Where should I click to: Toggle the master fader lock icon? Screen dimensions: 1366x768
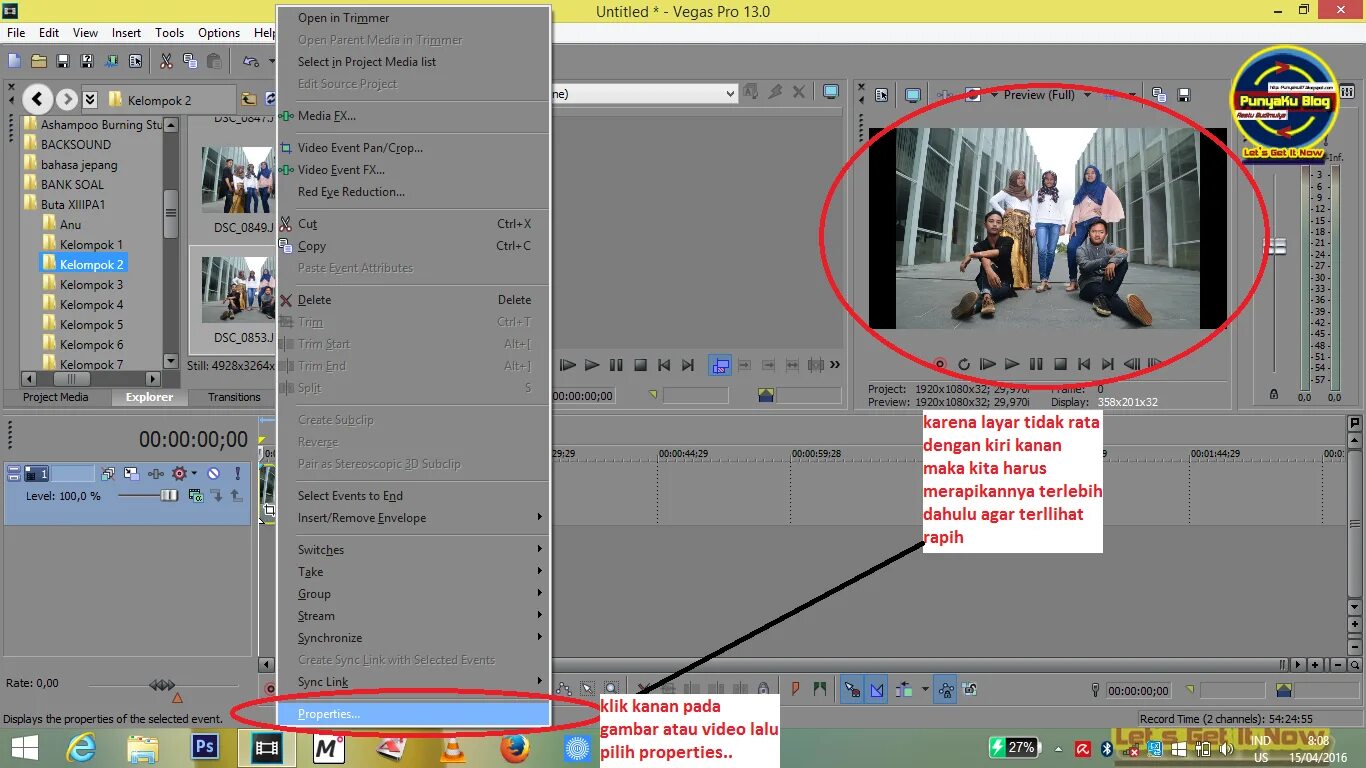1273,396
